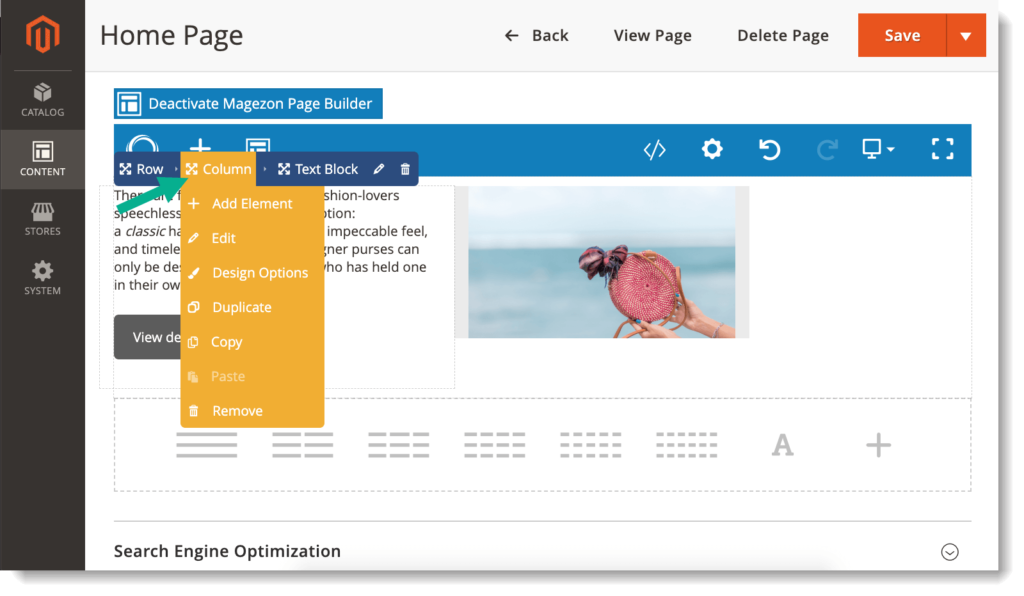Click the partially hidden View button
This screenshot has height=596, width=1024.
(x=148, y=337)
